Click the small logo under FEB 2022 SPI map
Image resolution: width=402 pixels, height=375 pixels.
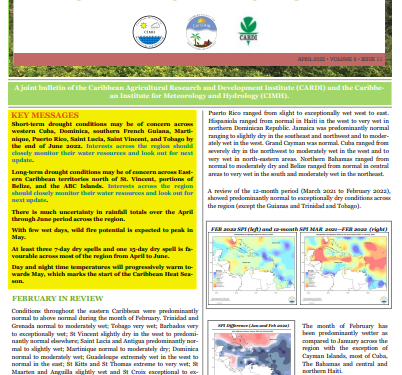[x=292, y=299]
